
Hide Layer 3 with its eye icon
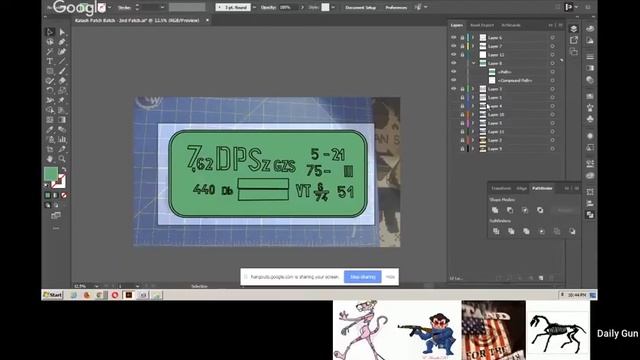point(453,89)
